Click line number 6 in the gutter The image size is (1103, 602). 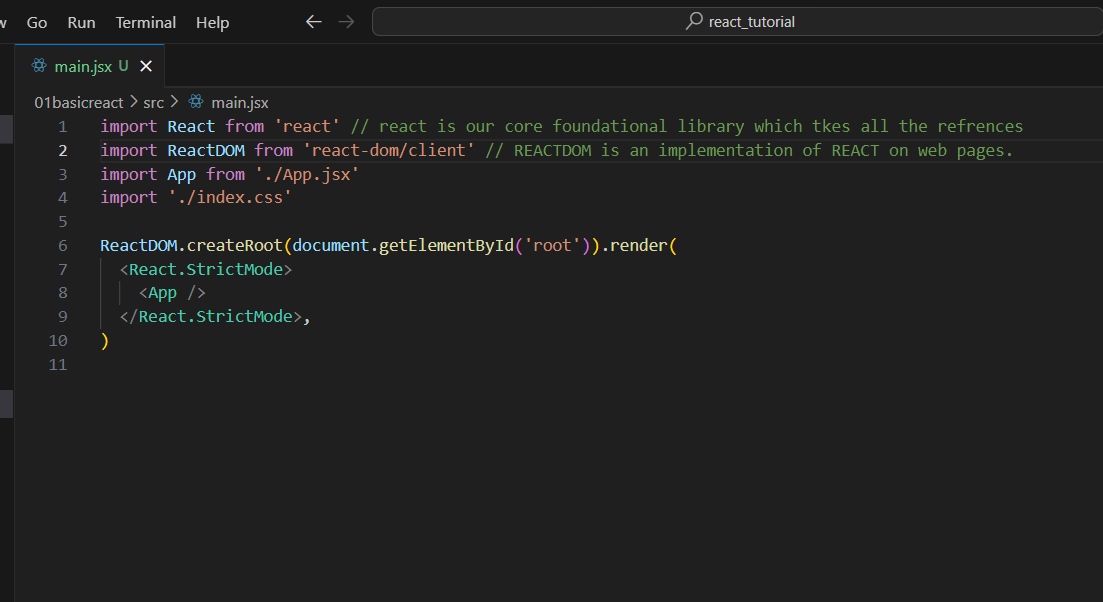(x=63, y=245)
